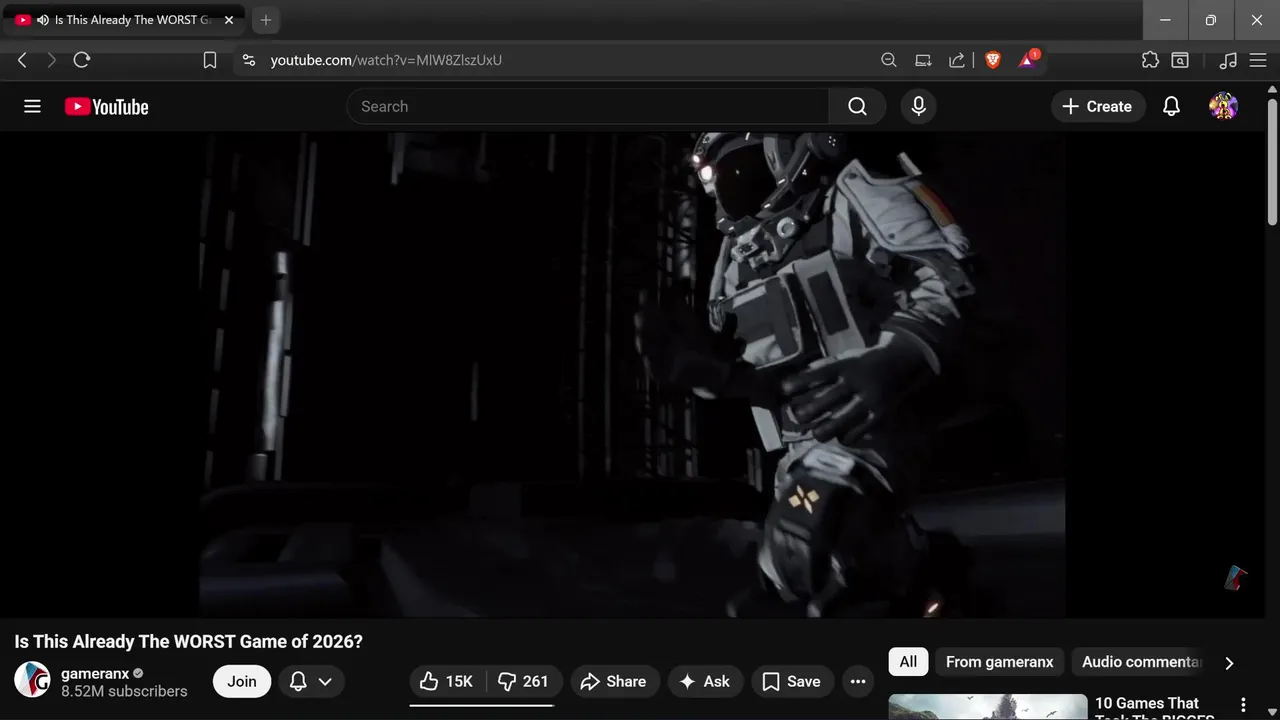Image resolution: width=1280 pixels, height=720 pixels.
Task: Restore down the browser window
Action: pos(1211,20)
